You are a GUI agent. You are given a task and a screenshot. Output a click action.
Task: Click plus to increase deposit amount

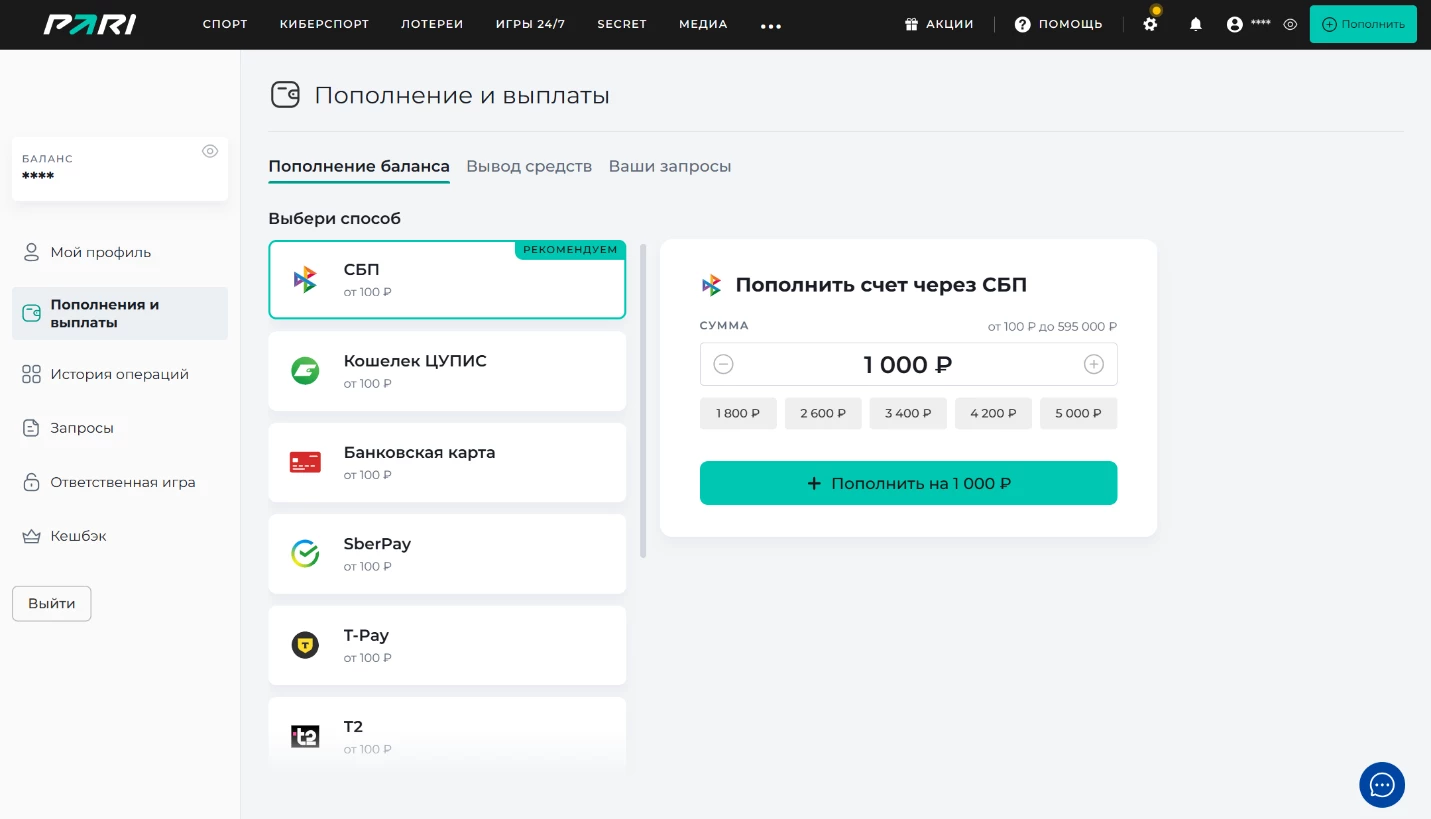[1094, 364]
